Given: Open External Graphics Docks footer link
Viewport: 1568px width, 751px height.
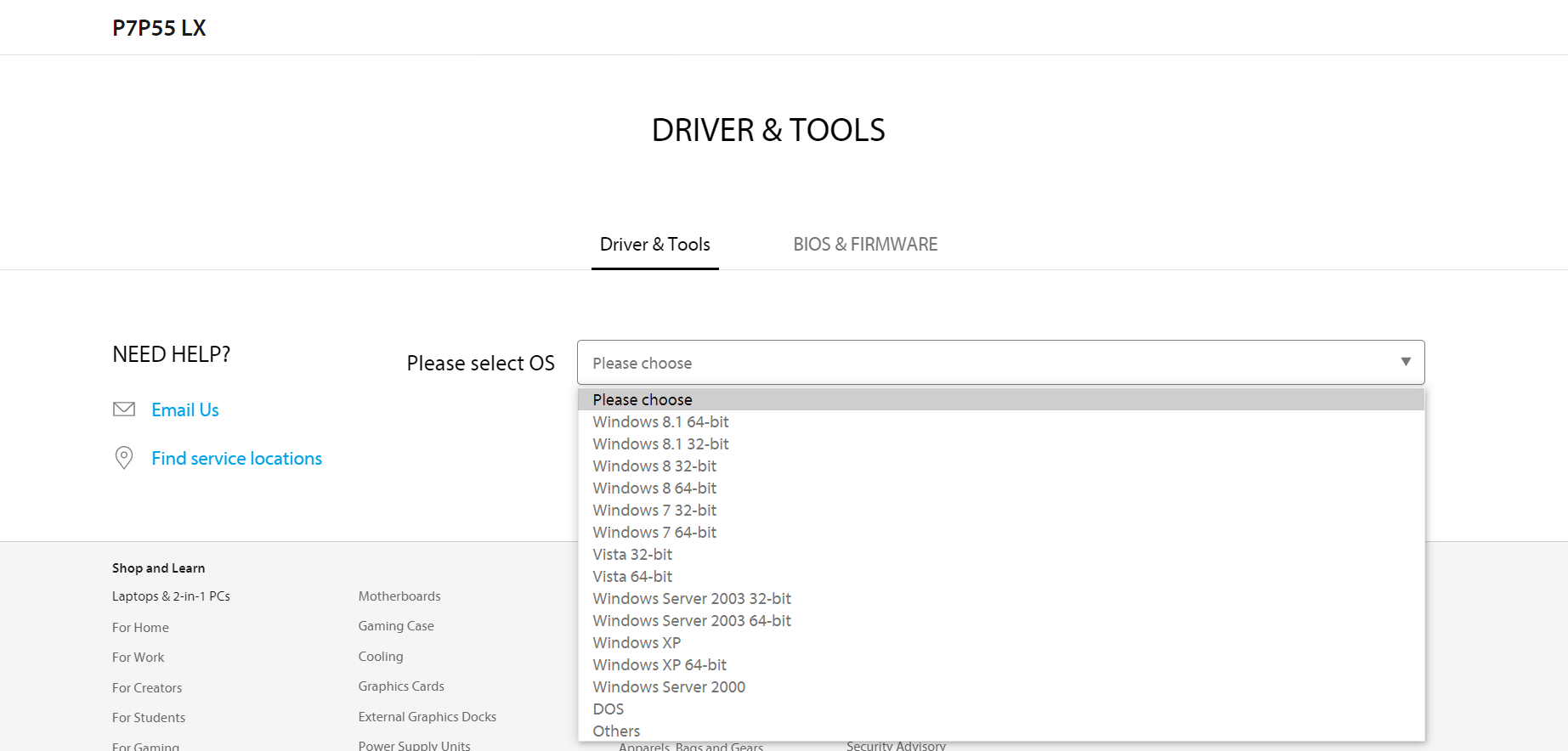Looking at the screenshot, I should (x=427, y=716).
